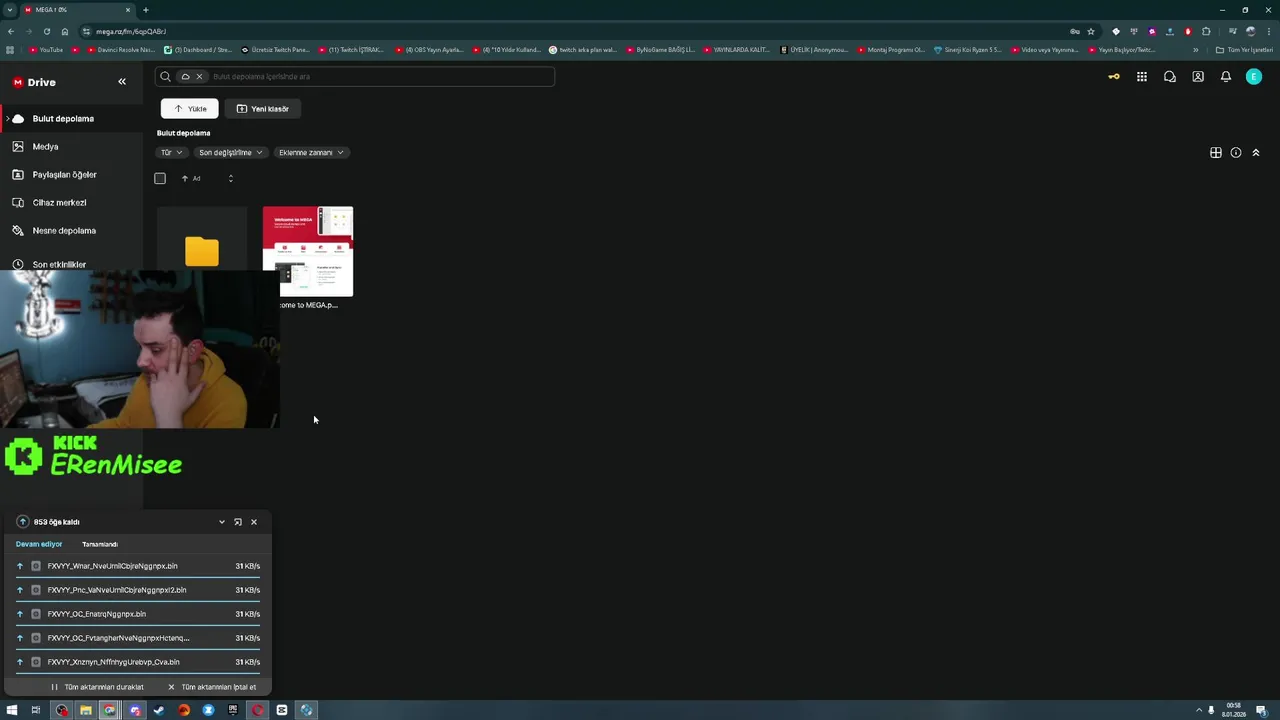This screenshot has height=720, width=1280.
Task: Collapse the MEGA Drive sidebar
Action: [x=122, y=82]
